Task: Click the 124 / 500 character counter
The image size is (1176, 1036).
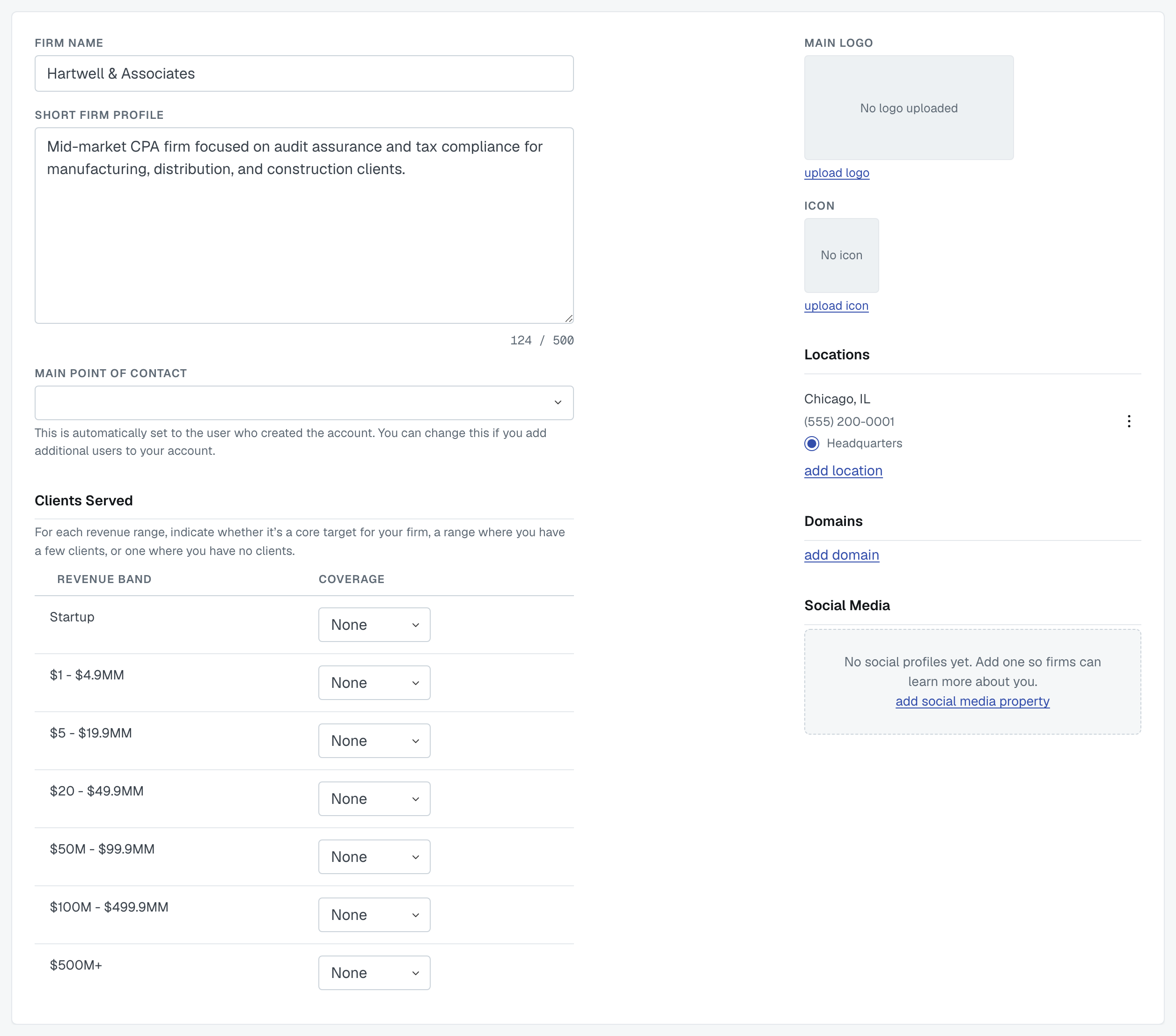Action: click(x=541, y=340)
